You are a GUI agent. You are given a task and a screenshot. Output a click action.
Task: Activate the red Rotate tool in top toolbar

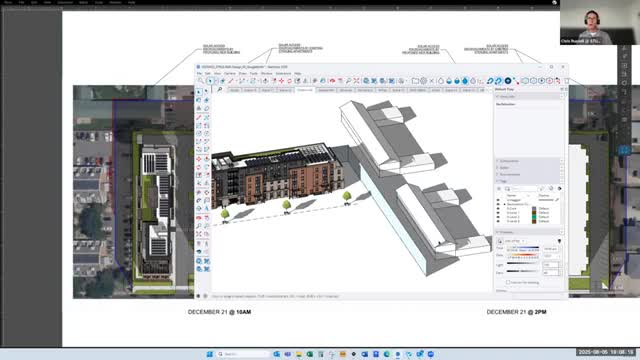pos(289,81)
